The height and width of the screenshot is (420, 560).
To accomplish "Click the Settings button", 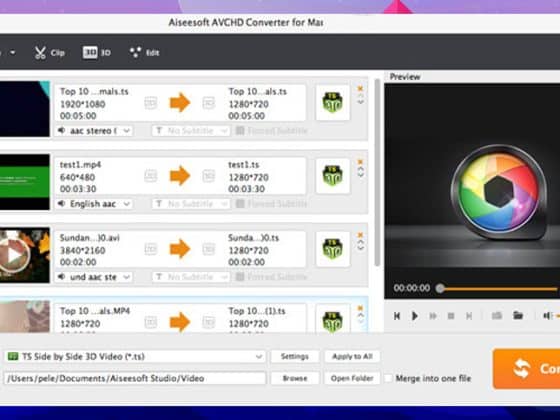I will point(295,356).
